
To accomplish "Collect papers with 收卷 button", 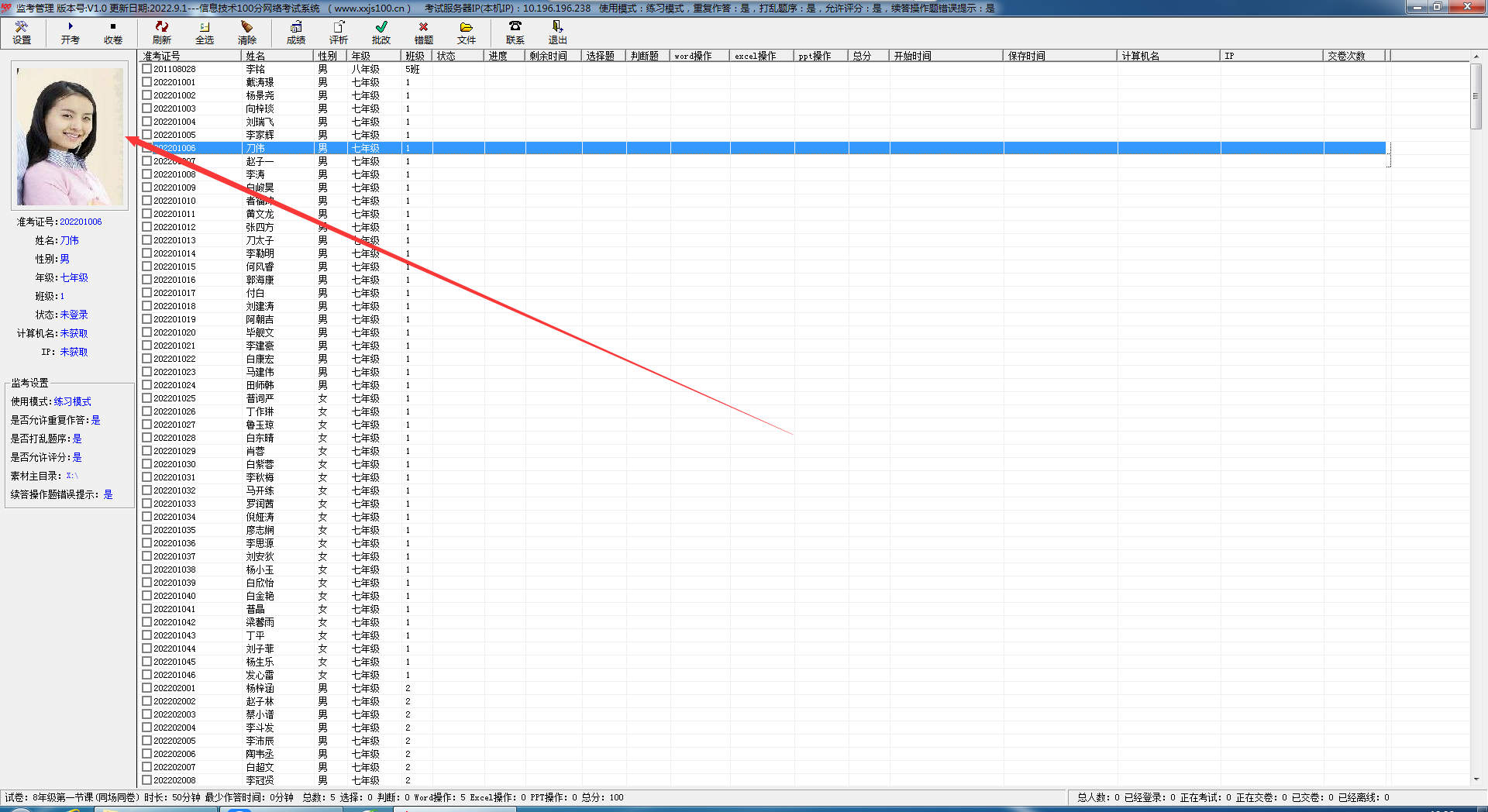I will (113, 33).
